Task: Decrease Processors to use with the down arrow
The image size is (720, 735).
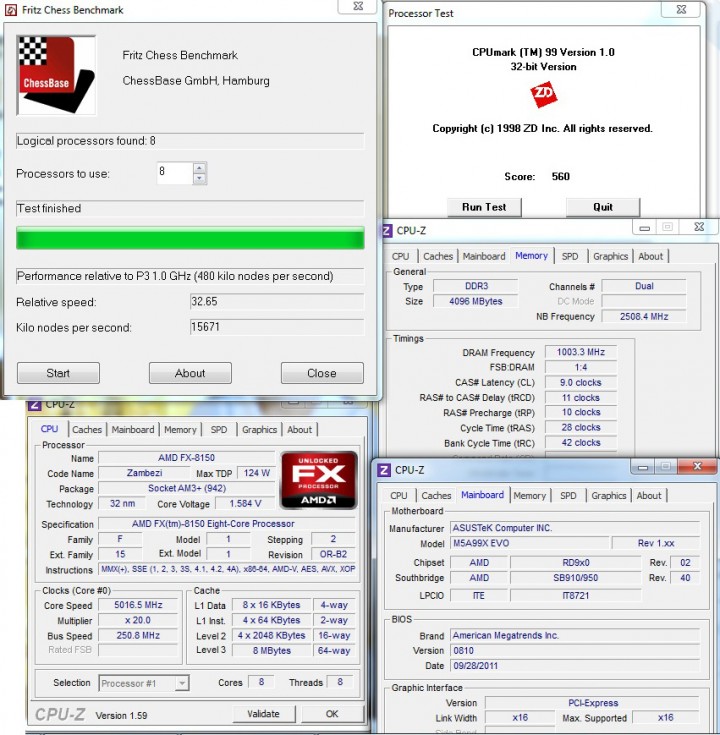Action: click(200, 178)
